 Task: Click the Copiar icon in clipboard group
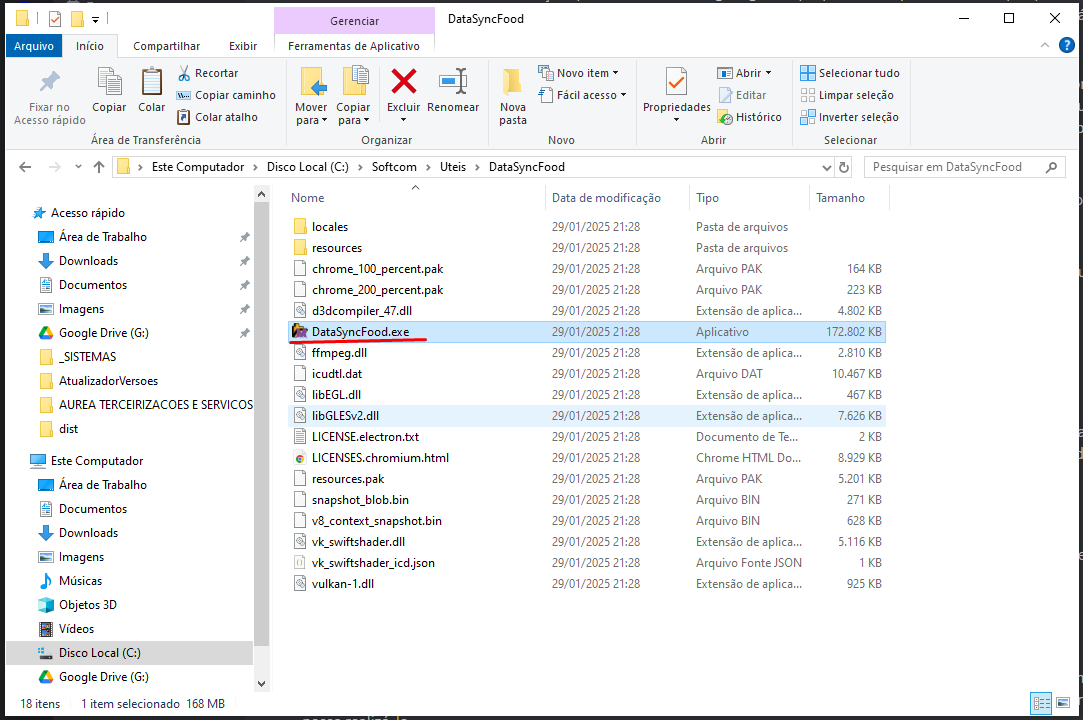[x=109, y=82]
